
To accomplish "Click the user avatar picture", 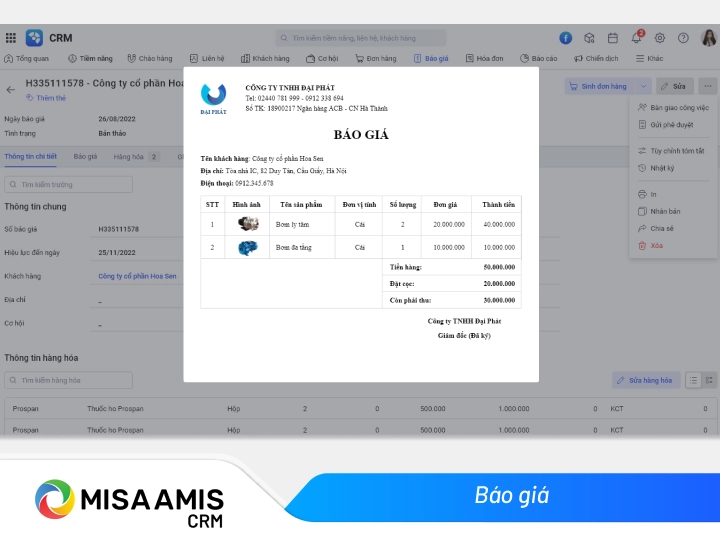I will click(x=708, y=38).
